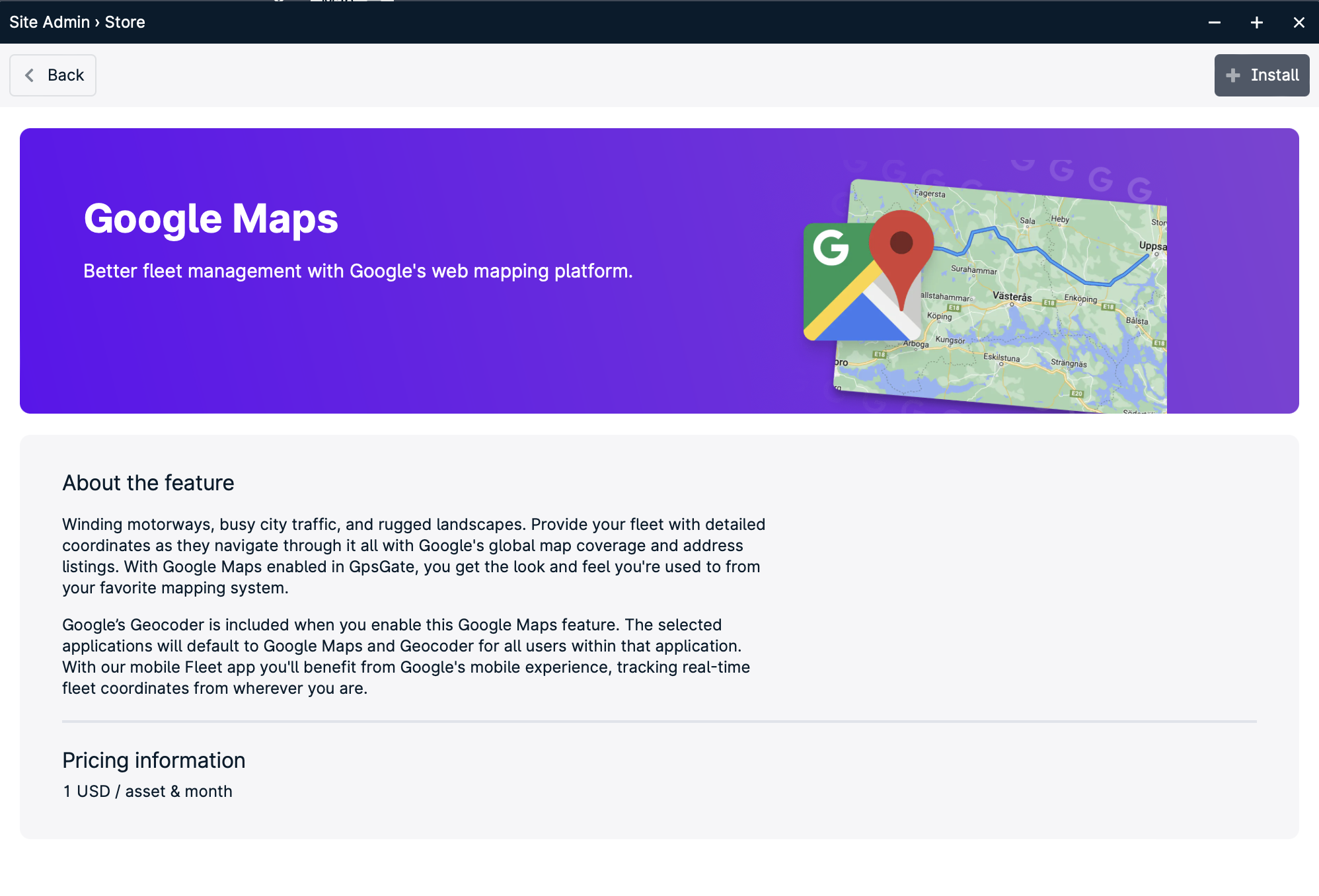This screenshot has width=1319, height=896.
Task: Click the Install button
Action: pyautogui.click(x=1262, y=75)
